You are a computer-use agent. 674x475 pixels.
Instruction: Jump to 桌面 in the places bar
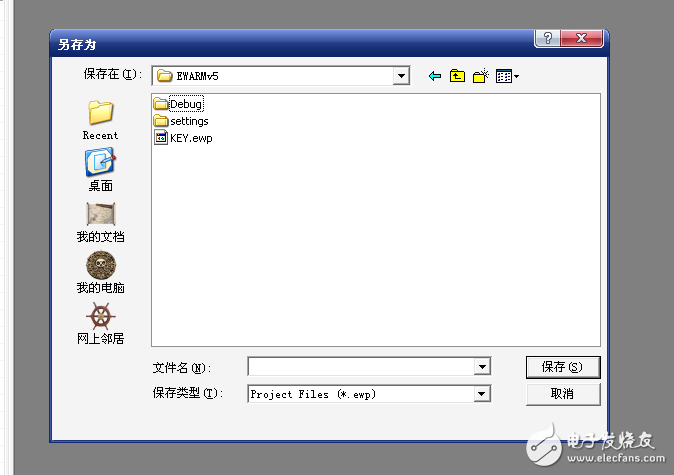pos(100,169)
